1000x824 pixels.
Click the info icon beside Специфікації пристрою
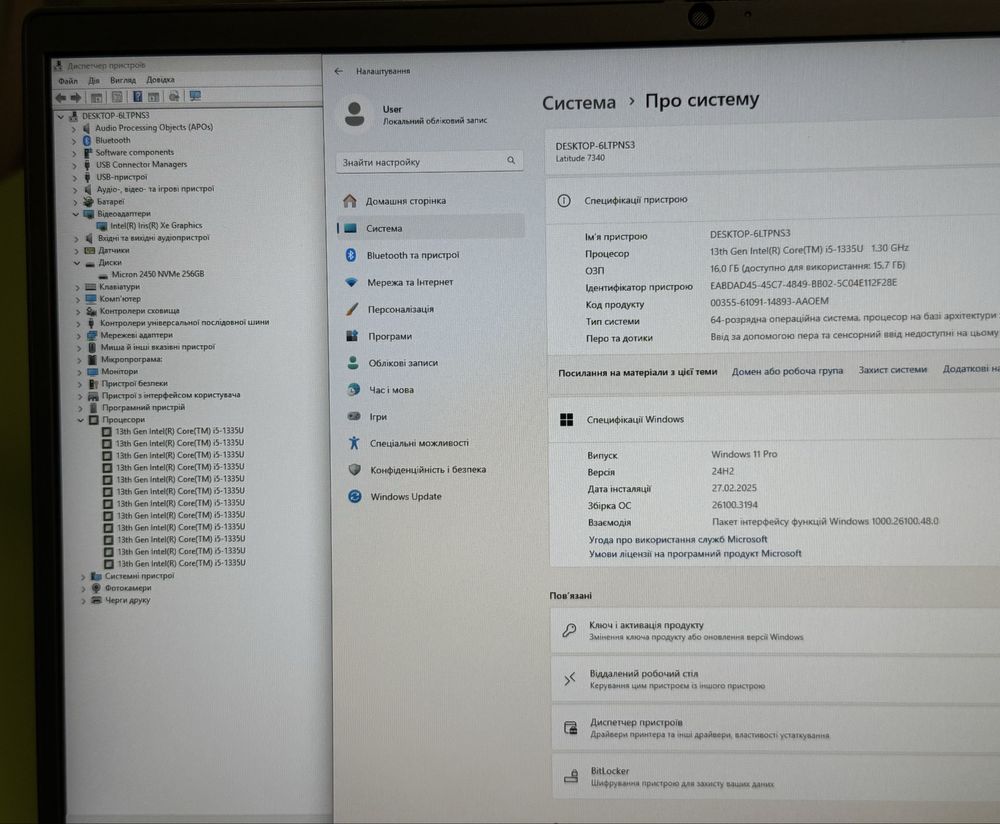pyautogui.click(x=564, y=200)
